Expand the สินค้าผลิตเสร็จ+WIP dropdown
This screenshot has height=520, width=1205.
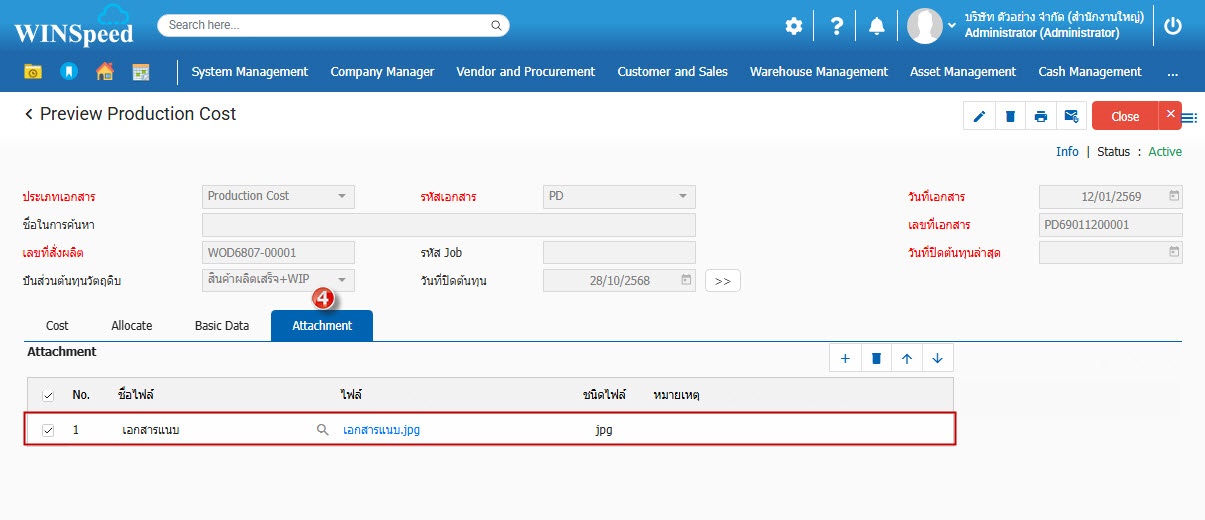pos(341,280)
